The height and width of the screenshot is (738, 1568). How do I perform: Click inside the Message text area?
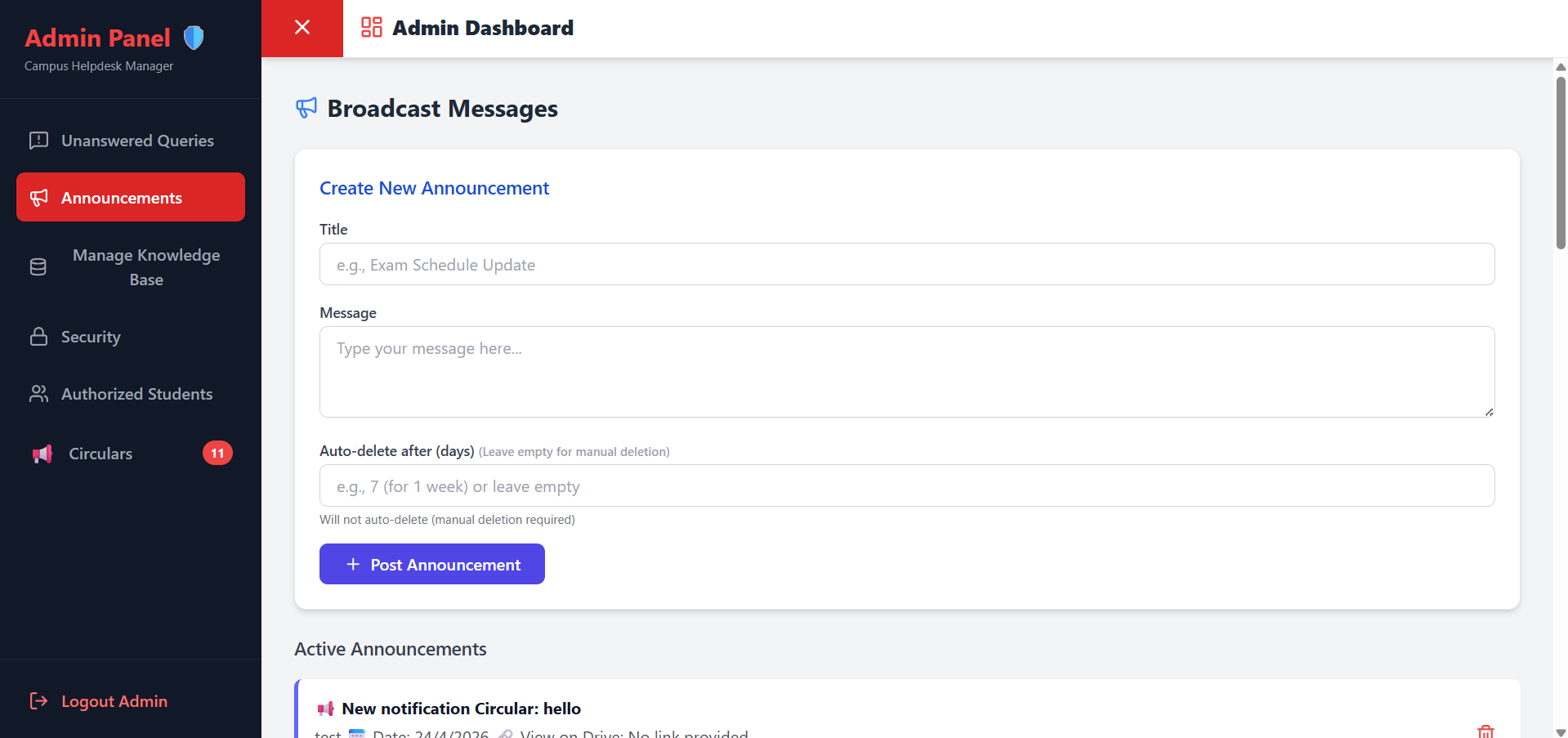point(907,372)
